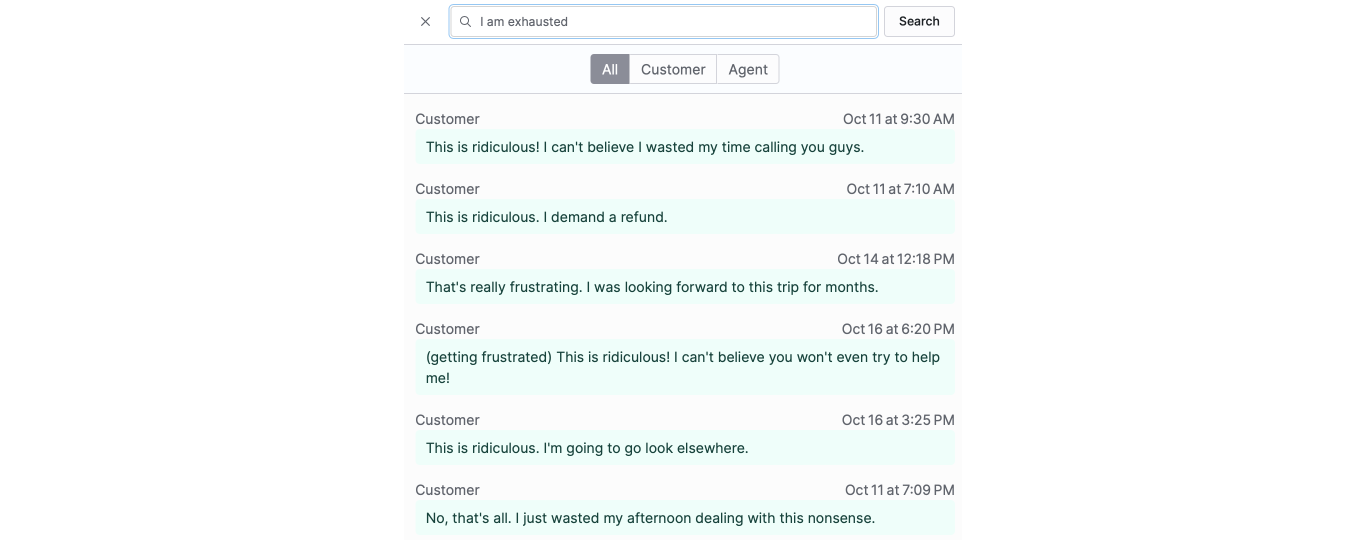Filter results by Agent
The width and height of the screenshot is (1366, 543).
[x=747, y=69]
